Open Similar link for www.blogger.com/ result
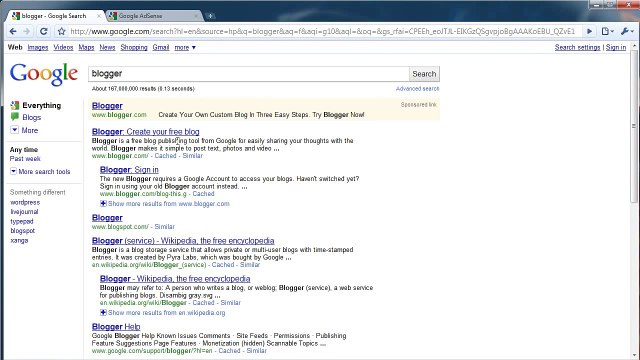This screenshot has height=360, width=640. tap(193, 156)
